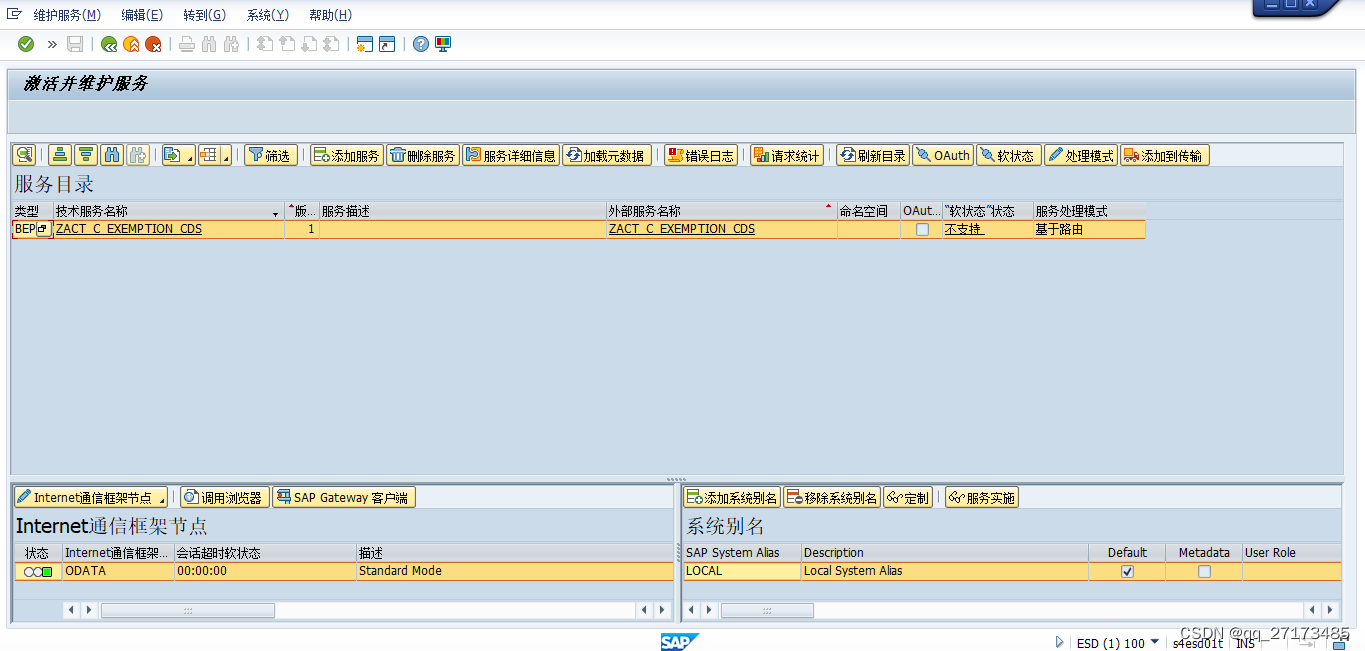Click the status bar expand triangle near ESD
Screen dimensions: 1365x651
[1060, 642]
